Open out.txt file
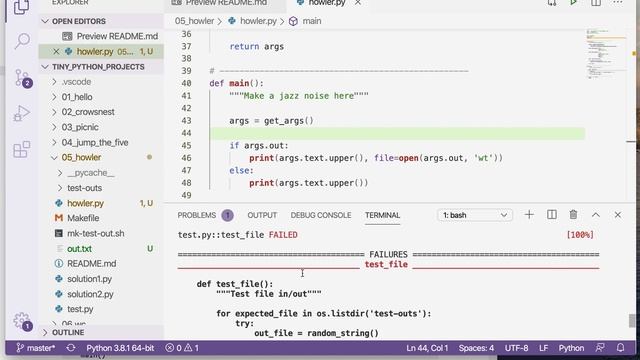 tap(79, 249)
